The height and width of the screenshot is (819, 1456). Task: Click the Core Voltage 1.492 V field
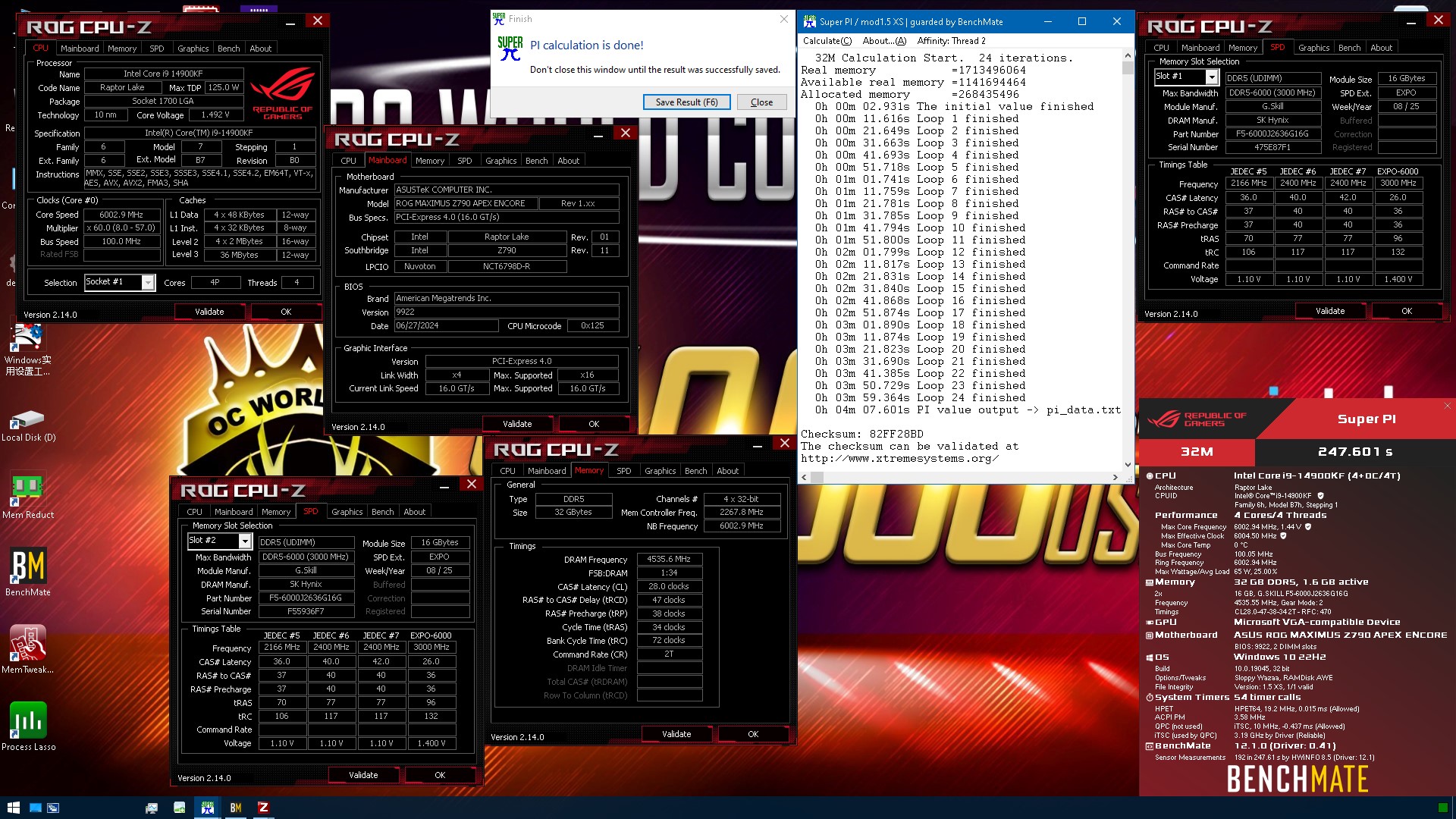(x=215, y=115)
